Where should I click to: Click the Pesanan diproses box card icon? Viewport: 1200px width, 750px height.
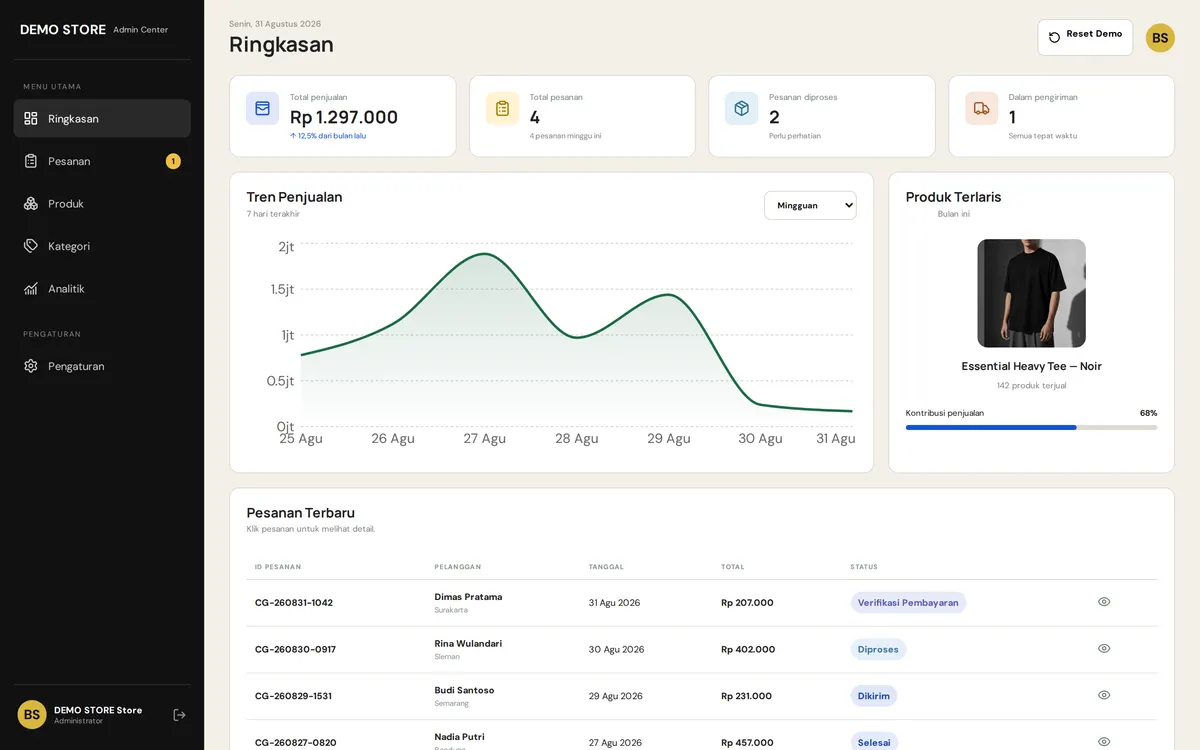click(742, 108)
